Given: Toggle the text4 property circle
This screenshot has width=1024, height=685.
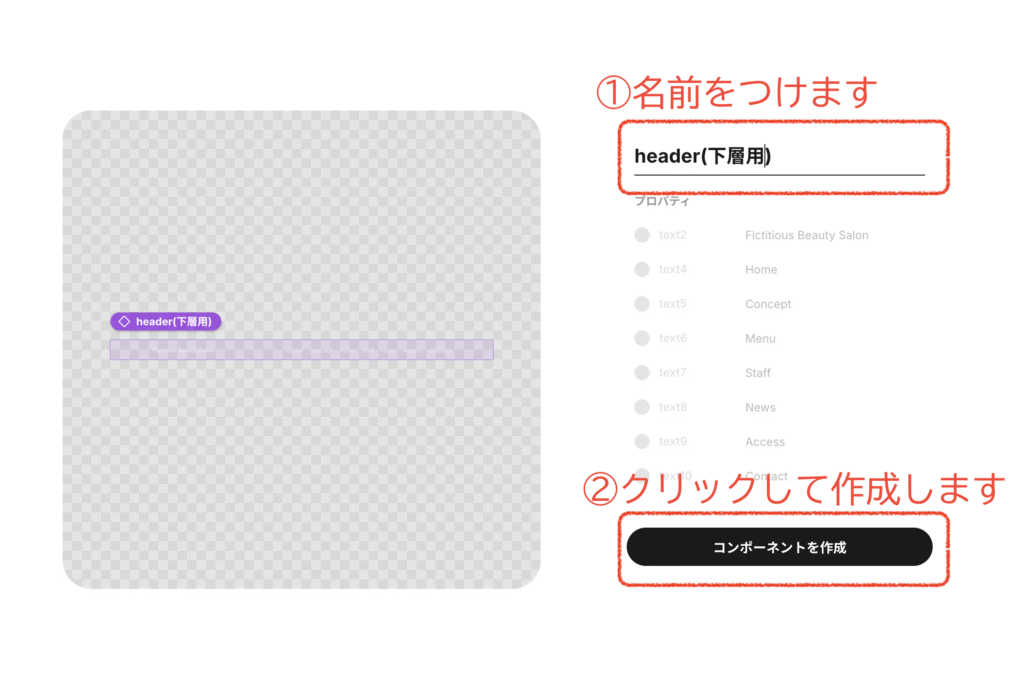Looking at the screenshot, I should click(642, 269).
